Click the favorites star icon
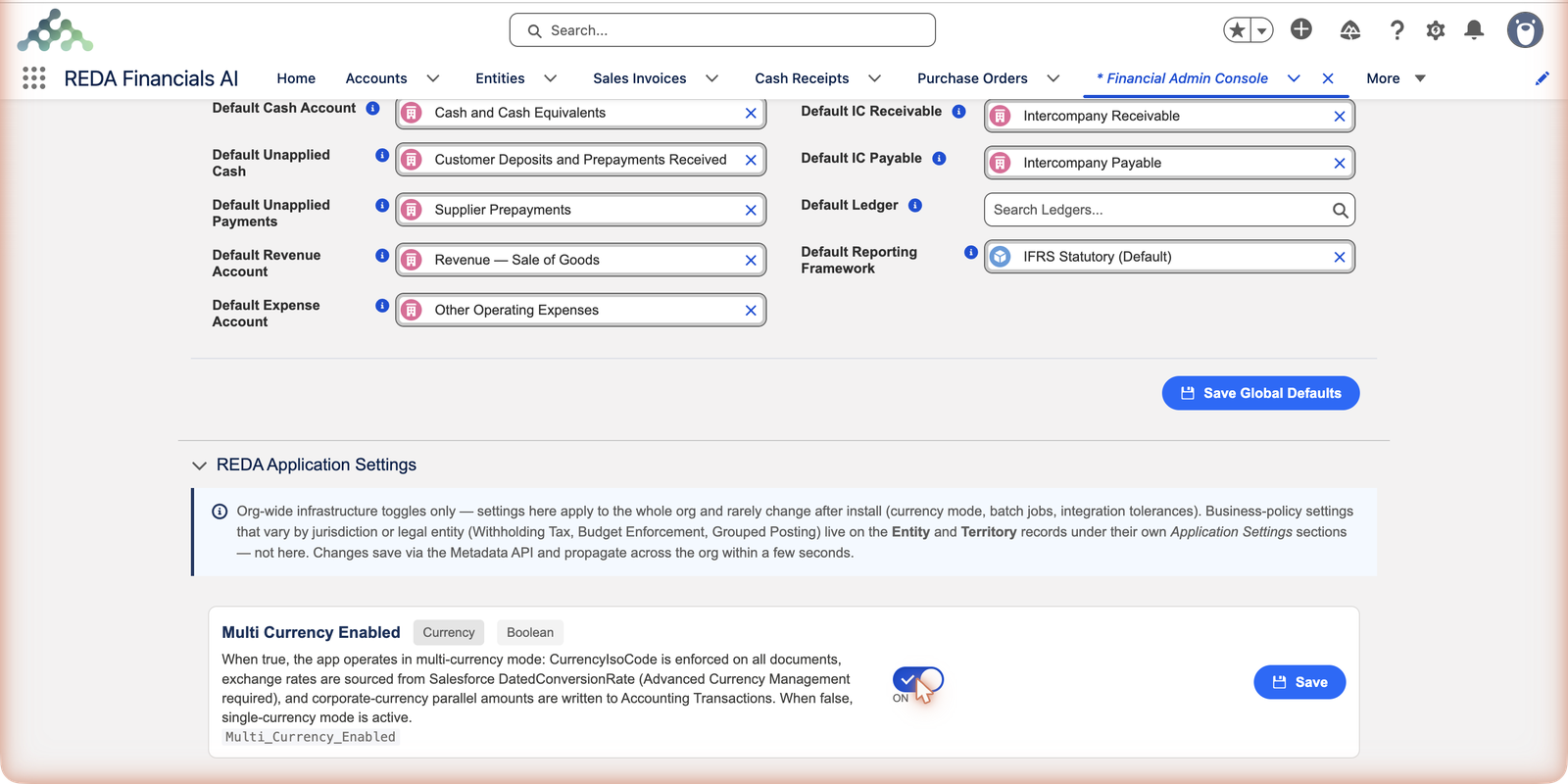Image resolution: width=1568 pixels, height=784 pixels. click(1238, 30)
